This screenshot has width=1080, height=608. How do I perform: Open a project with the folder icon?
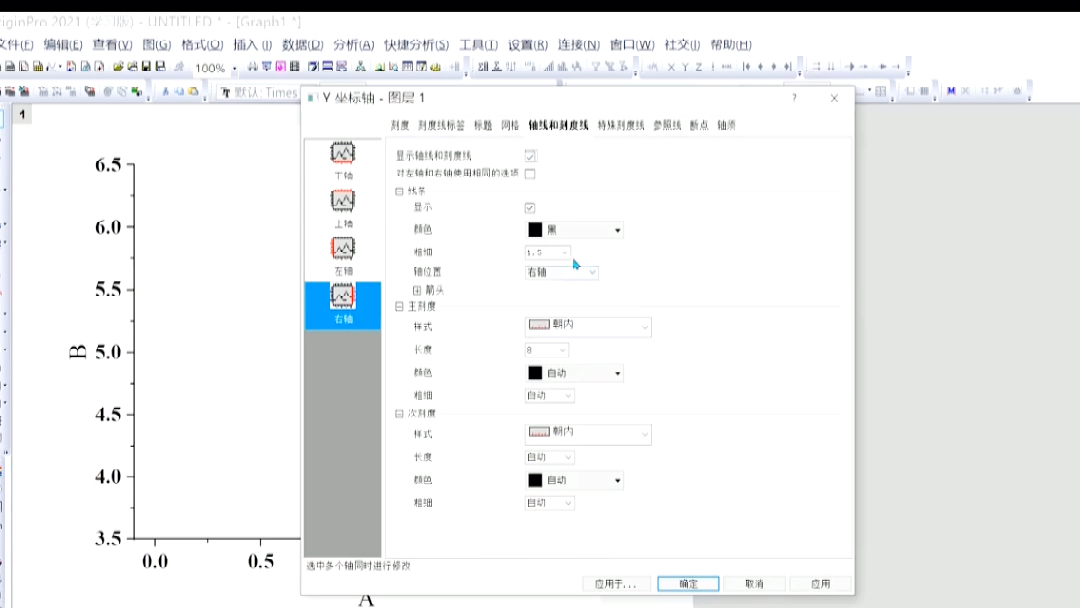tap(118, 66)
